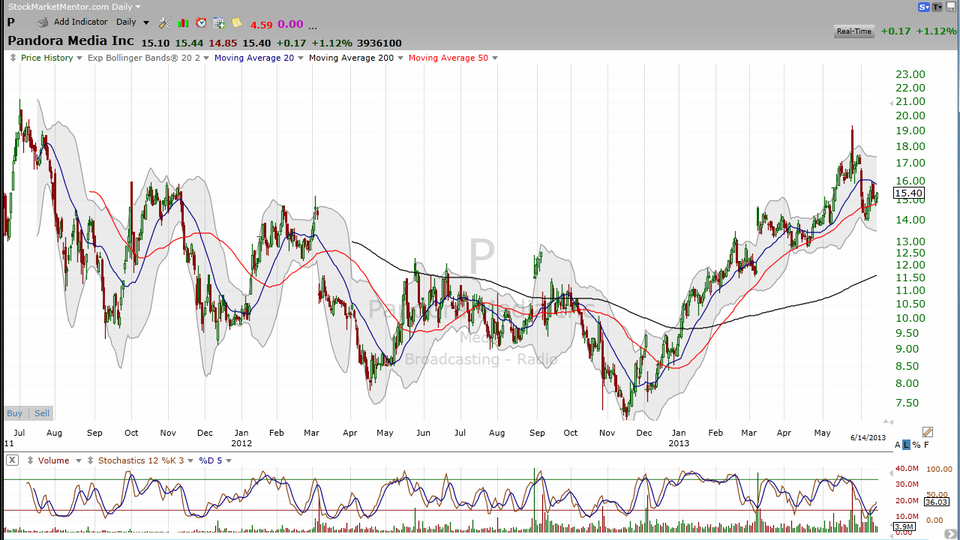Screen dimensions: 960x540
Task: Click the 6/14/2013 date label
Action: point(868,437)
